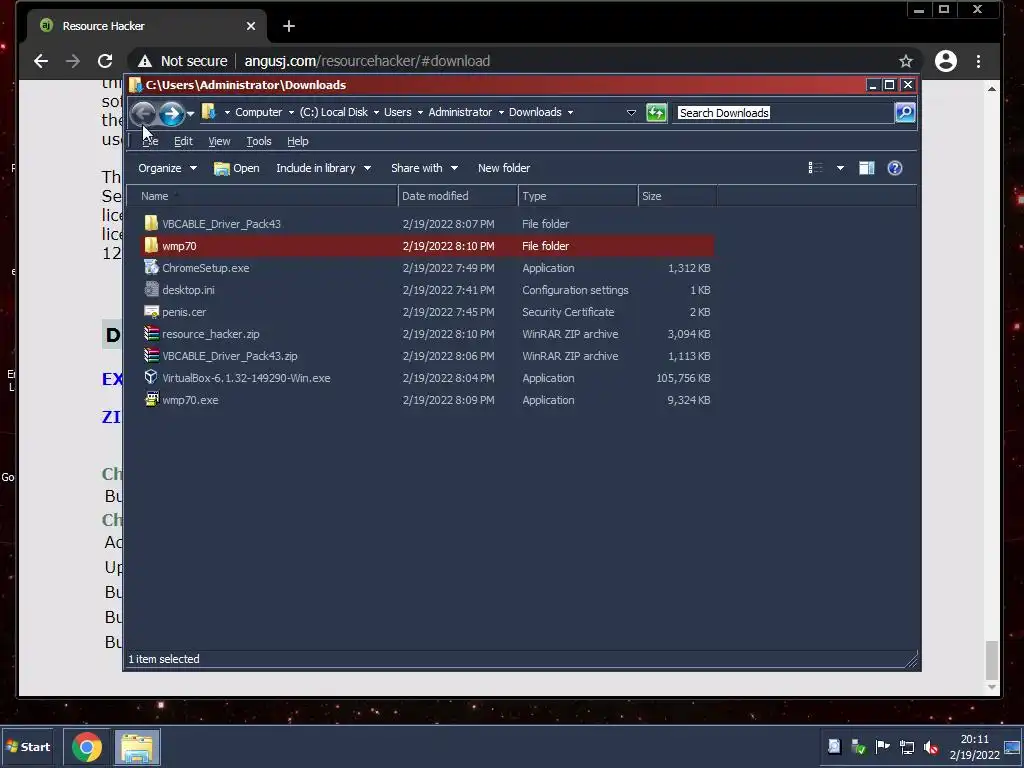This screenshot has height=768, width=1024.
Task: Click the Not secure warning icon in Chrome
Action: coord(144,61)
